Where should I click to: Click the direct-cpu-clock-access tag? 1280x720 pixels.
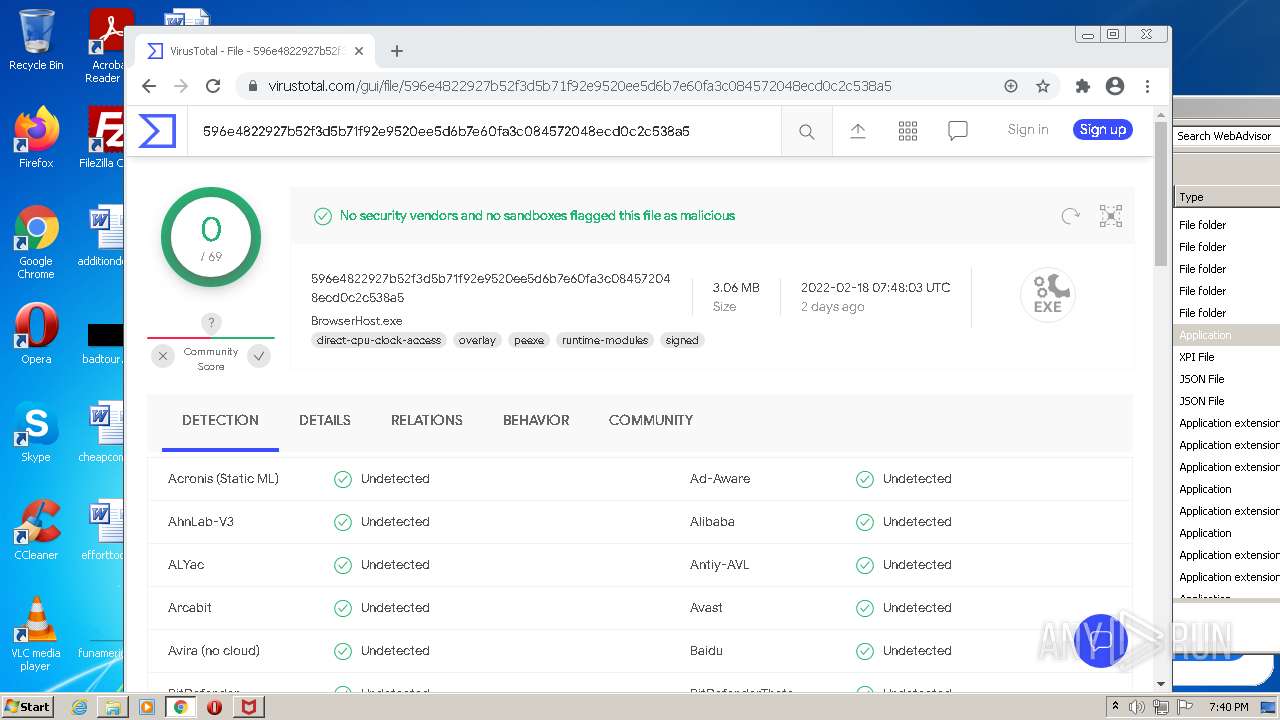click(x=379, y=340)
